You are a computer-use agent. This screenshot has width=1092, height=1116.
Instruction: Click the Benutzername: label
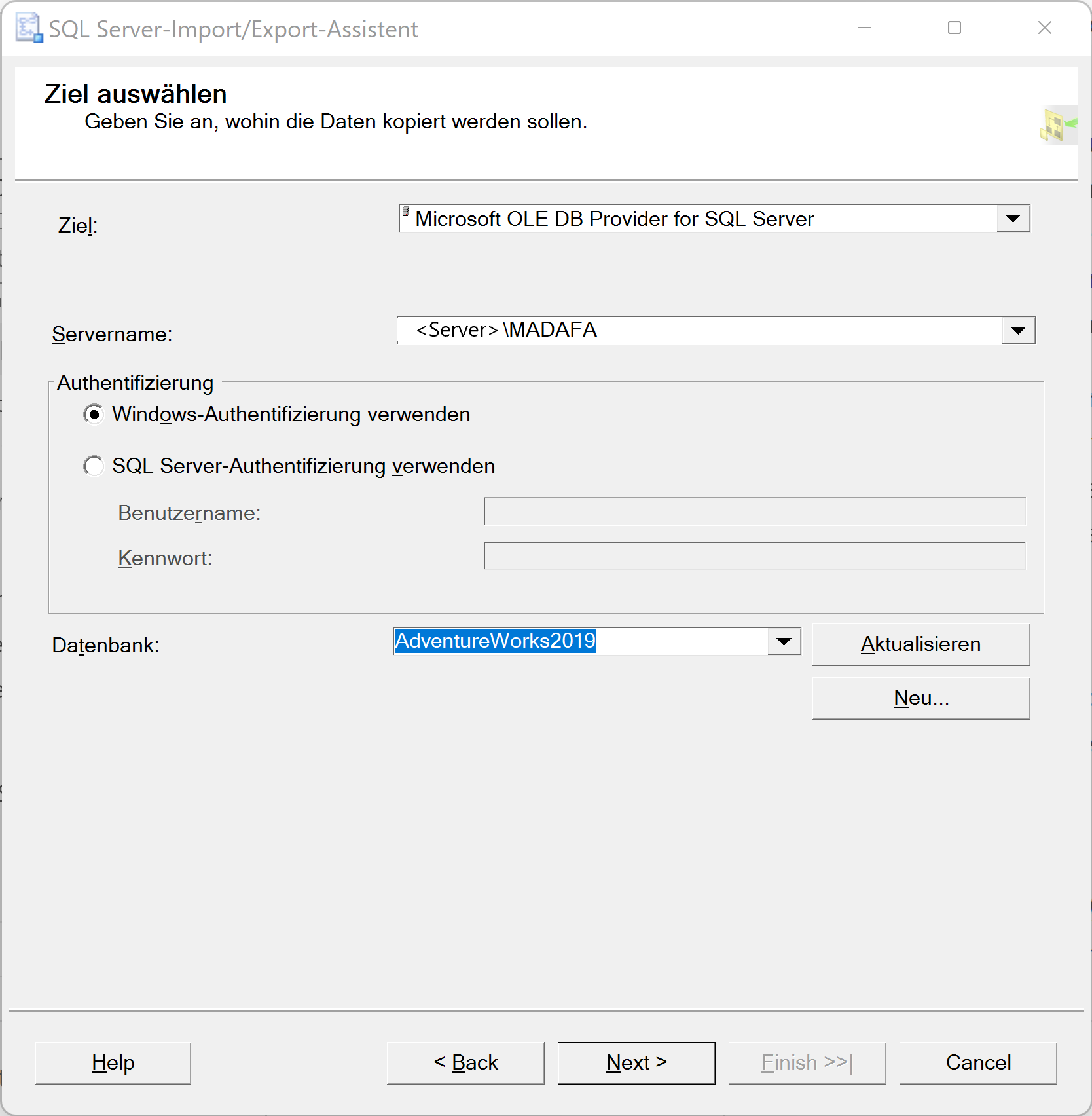[189, 513]
